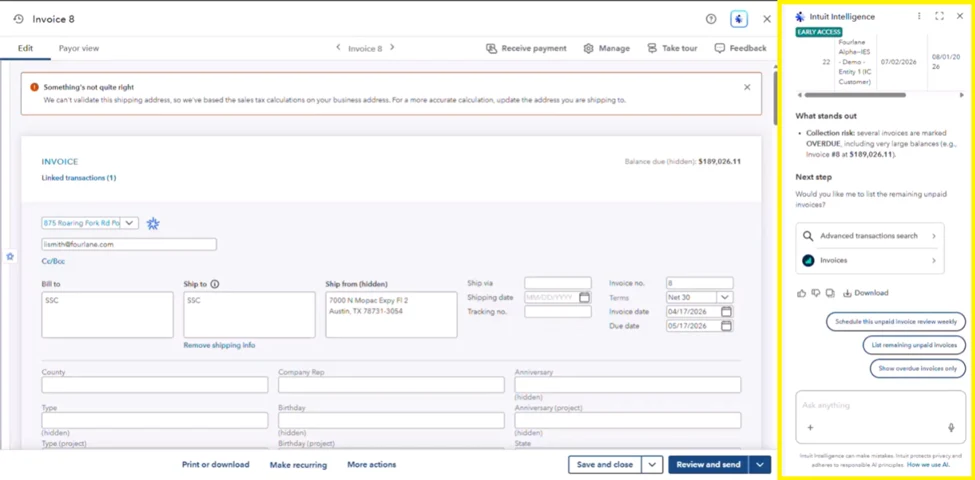Screen dimensions: 975x480
Task: Click Review and send button
Action: (x=708, y=464)
